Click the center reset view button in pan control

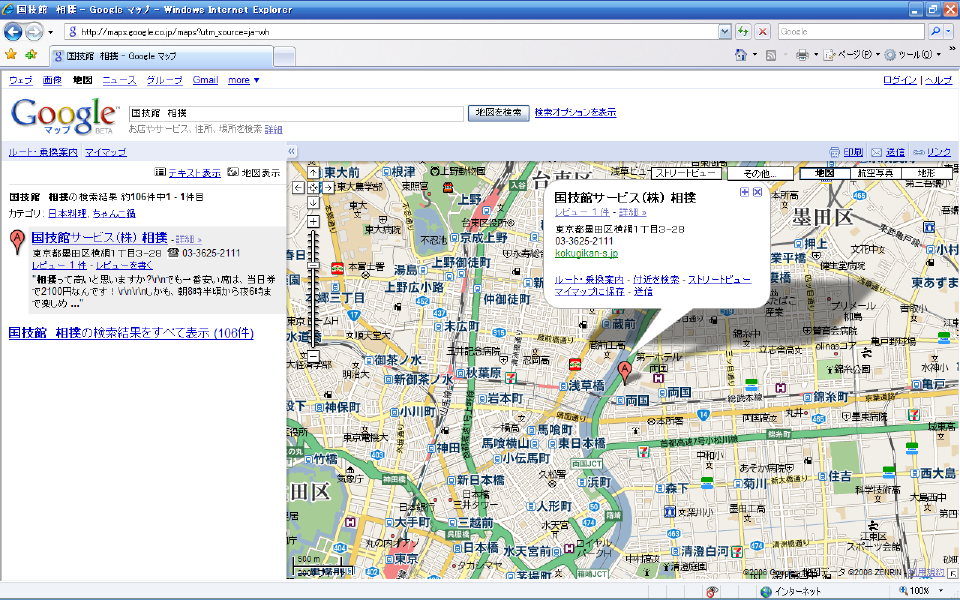(313, 187)
